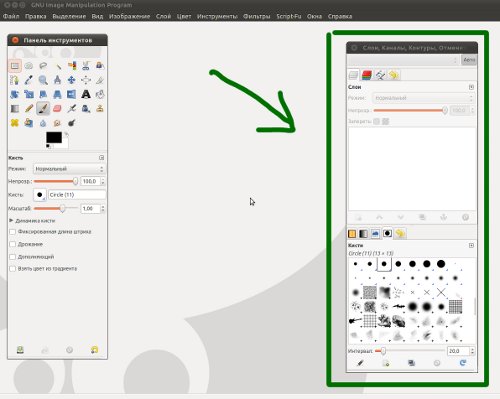Select the Bucket Fill tool

coord(100,94)
